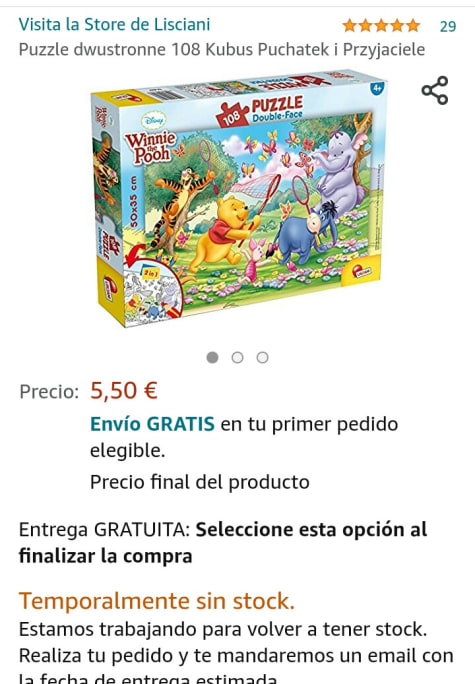Tap the product title Puzzle dwustronne 108
Screen dimensions: 475x684
click(x=222, y=50)
